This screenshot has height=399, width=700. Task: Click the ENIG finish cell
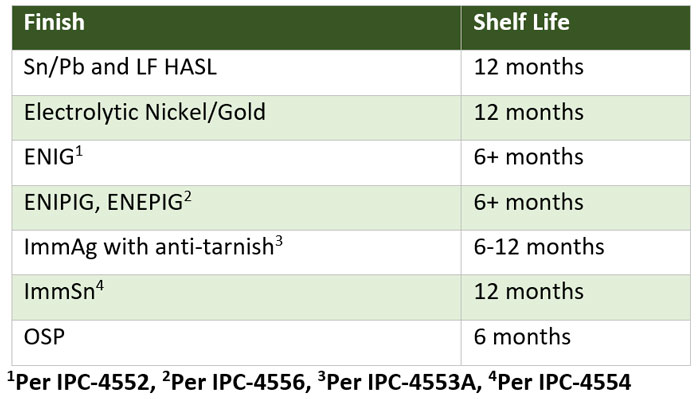click(x=236, y=163)
